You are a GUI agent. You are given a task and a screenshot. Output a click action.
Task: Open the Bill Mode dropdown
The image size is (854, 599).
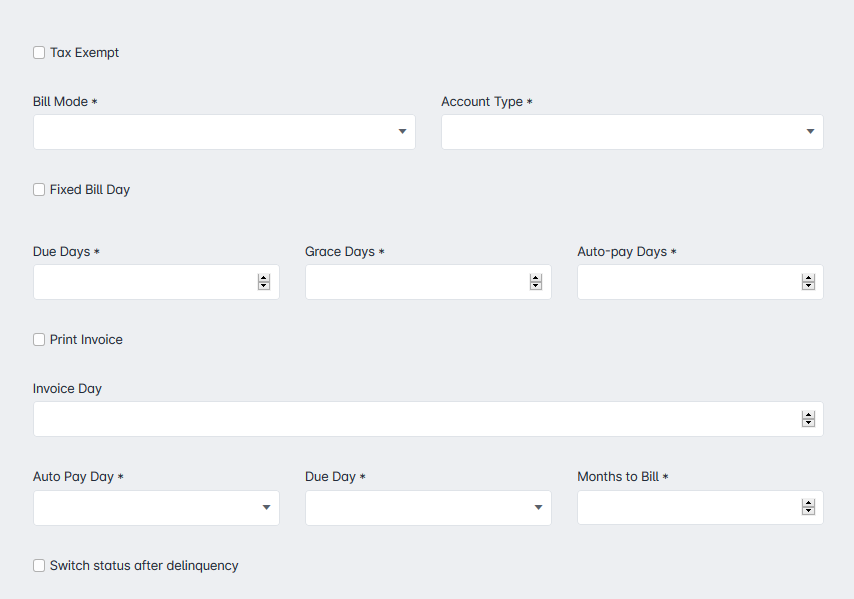click(x=224, y=132)
